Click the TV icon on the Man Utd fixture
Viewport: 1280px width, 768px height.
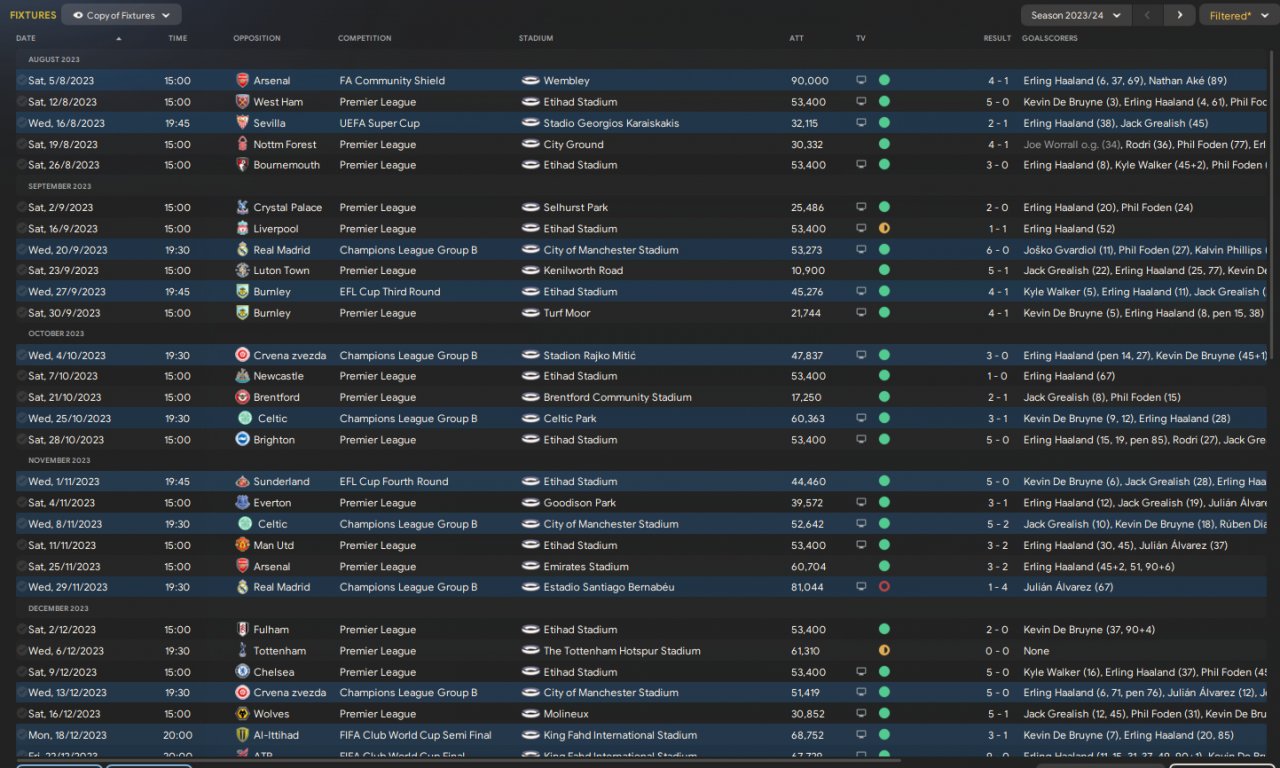pos(861,545)
